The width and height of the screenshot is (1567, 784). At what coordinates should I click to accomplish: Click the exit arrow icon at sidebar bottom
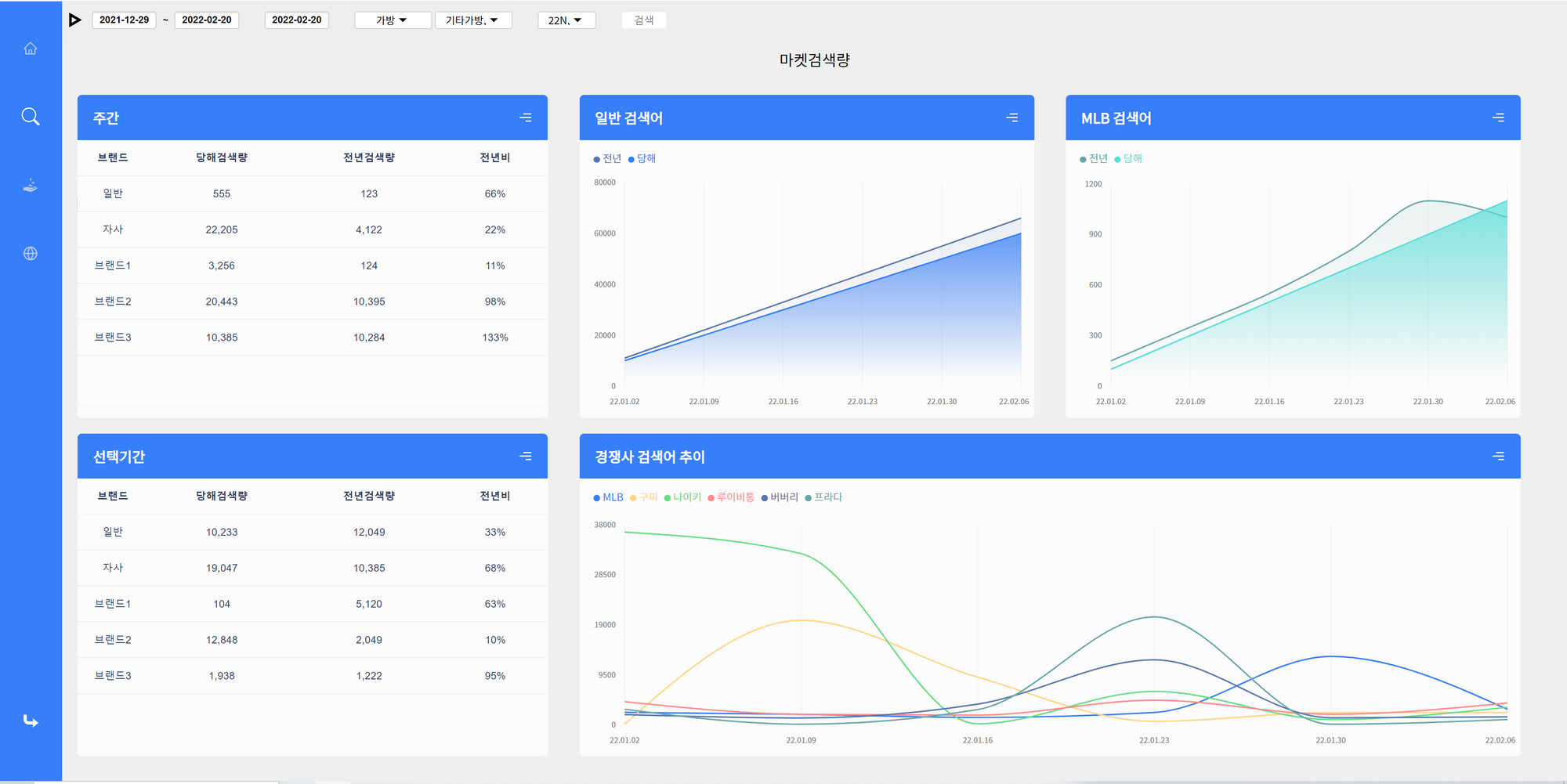coord(30,721)
